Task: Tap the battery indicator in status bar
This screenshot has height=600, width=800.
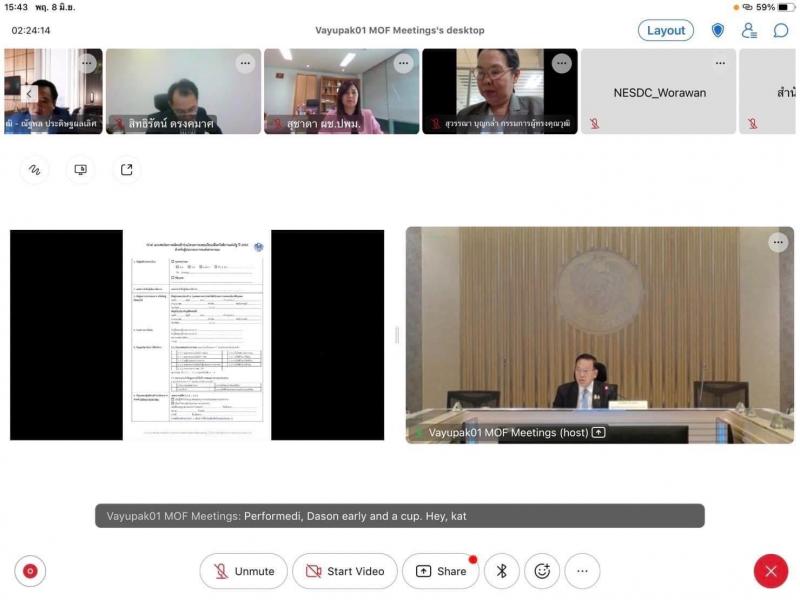Action: pyautogui.click(x=786, y=7)
